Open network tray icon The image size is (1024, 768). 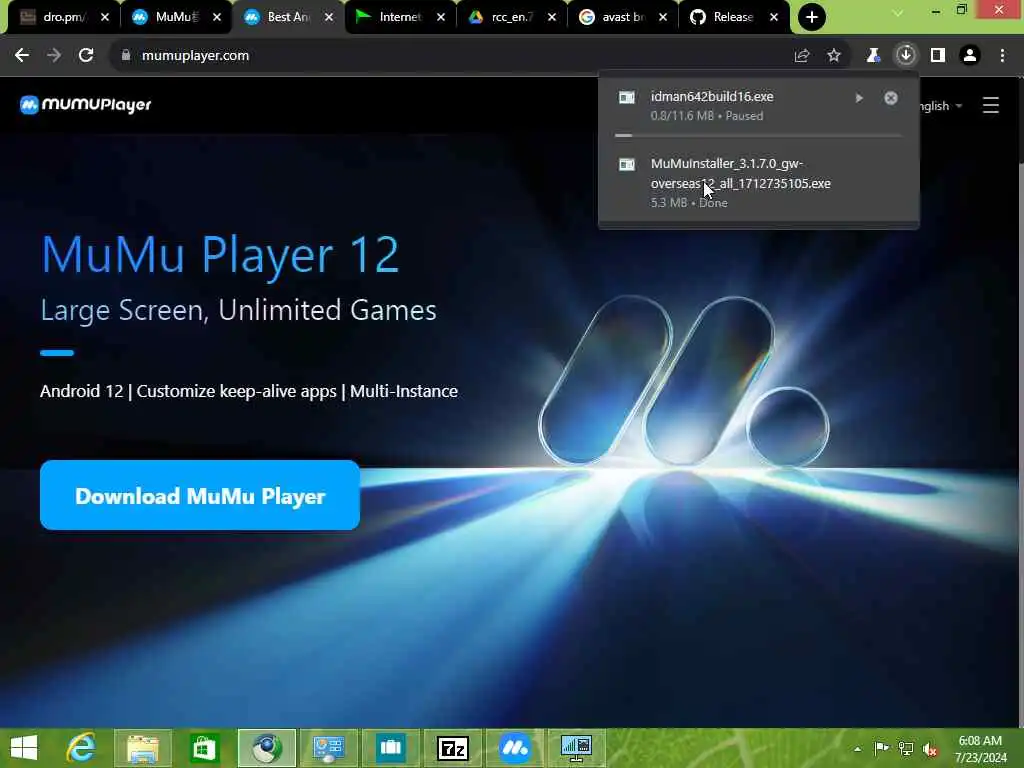[x=906, y=748]
